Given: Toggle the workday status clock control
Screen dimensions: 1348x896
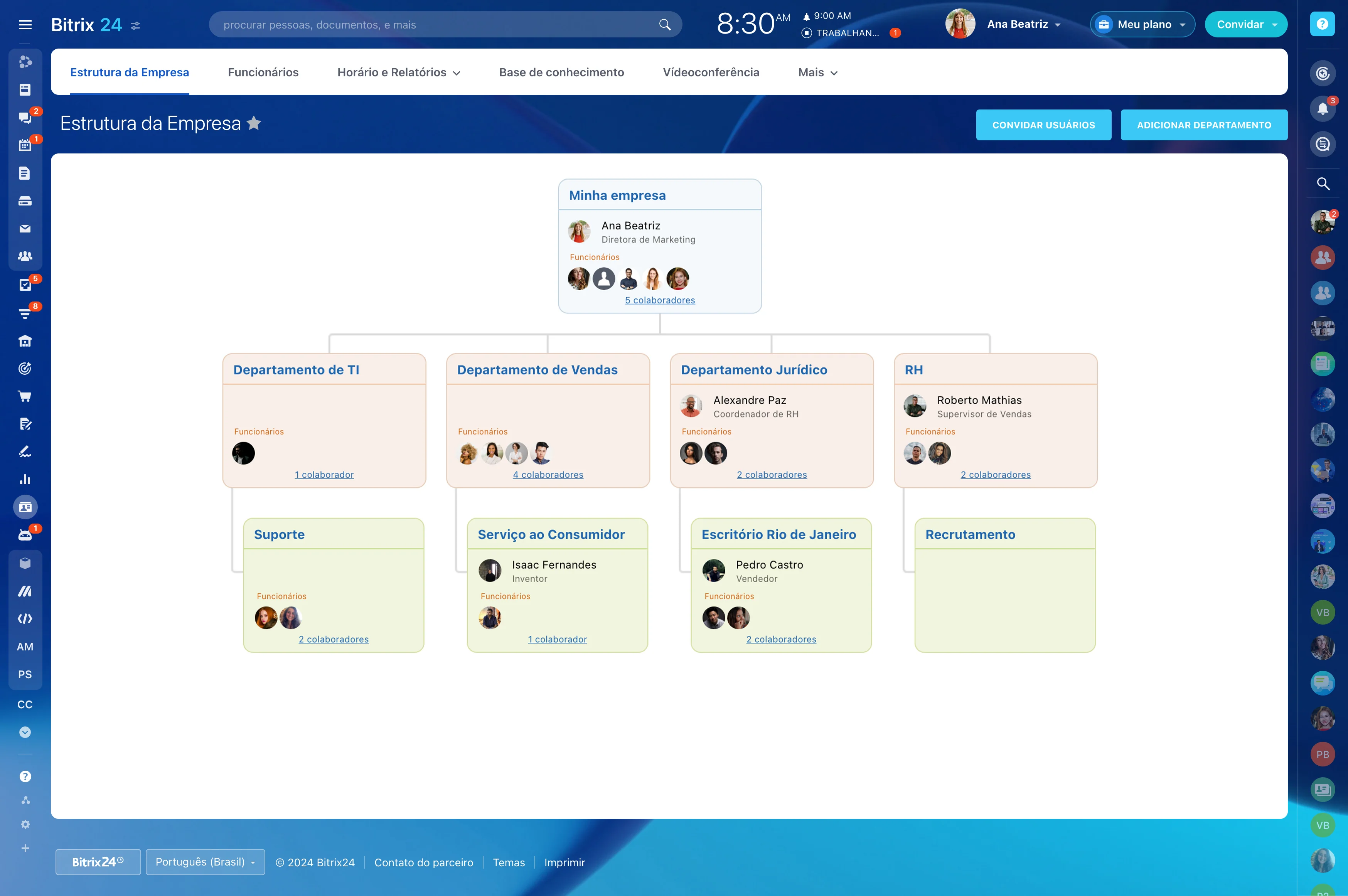Looking at the screenshot, I should point(840,33).
